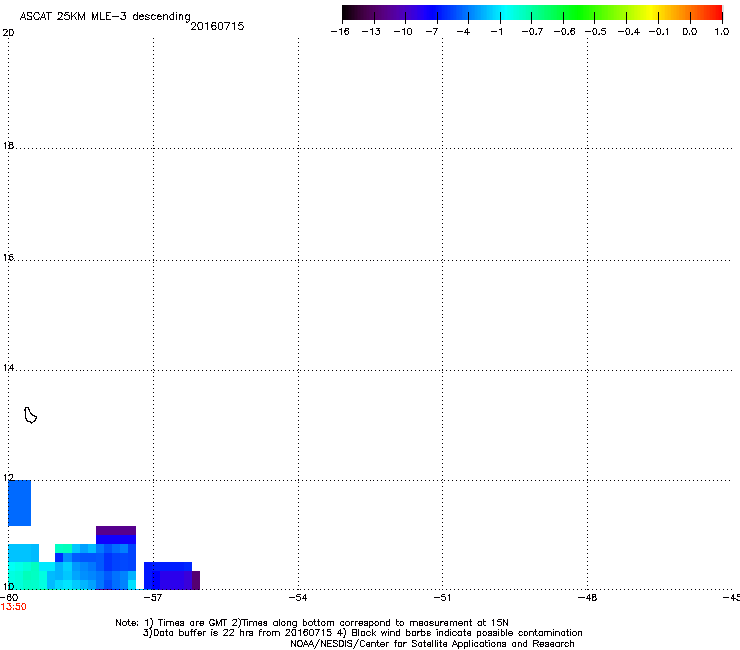Click the color bar label 0.0
The width and height of the screenshot is (740, 650).
tap(690, 32)
